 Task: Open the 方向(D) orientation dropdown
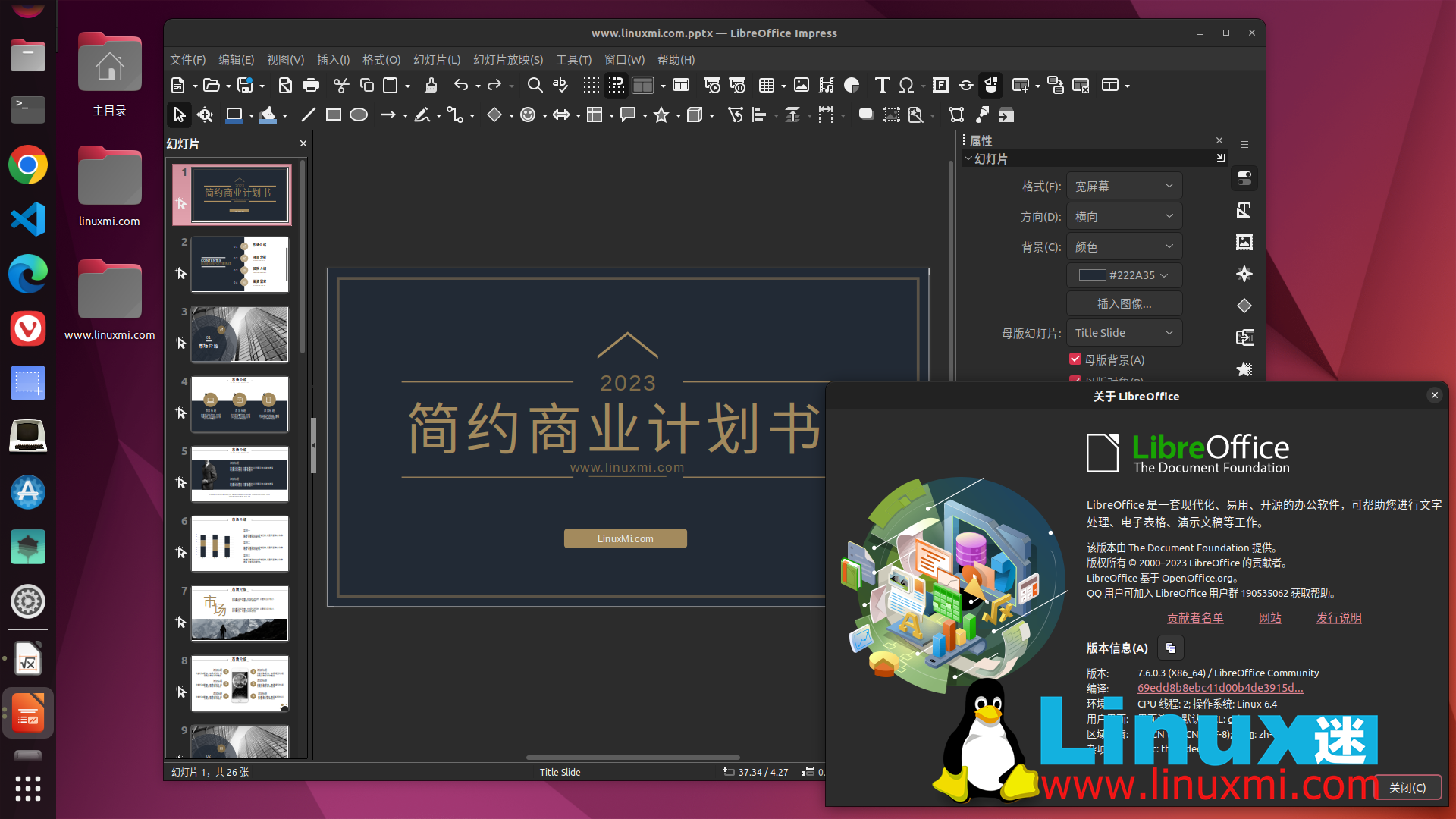[x=1124, y=216]
